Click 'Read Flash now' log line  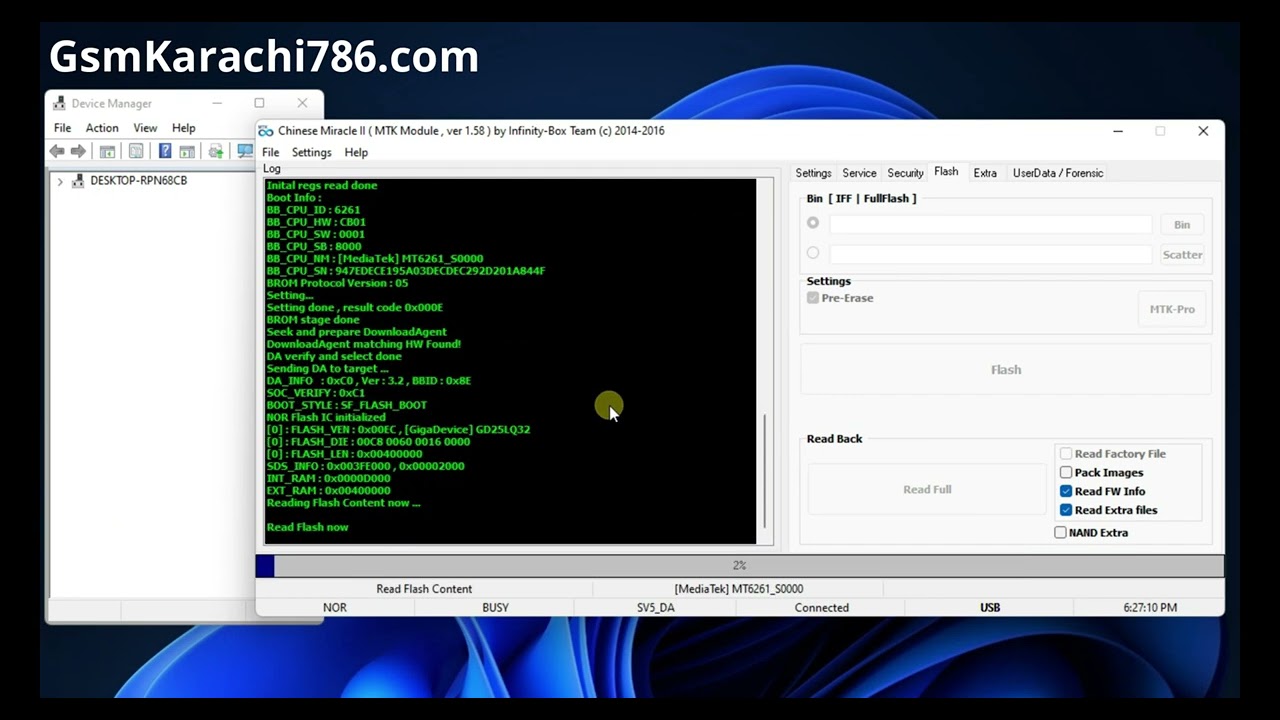(x=307, y=527)
